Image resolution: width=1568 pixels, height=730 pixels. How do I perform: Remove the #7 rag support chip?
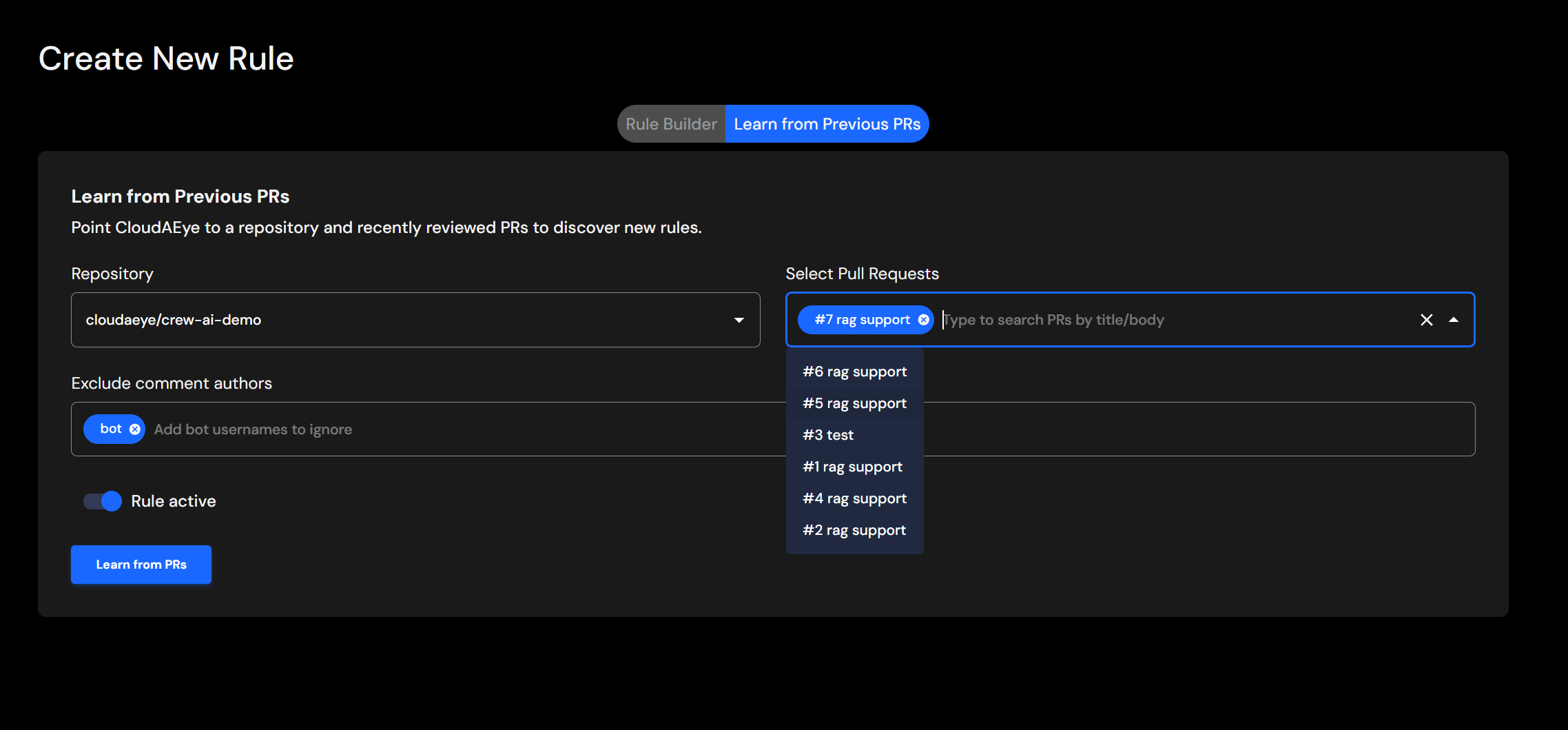(923, 320)
